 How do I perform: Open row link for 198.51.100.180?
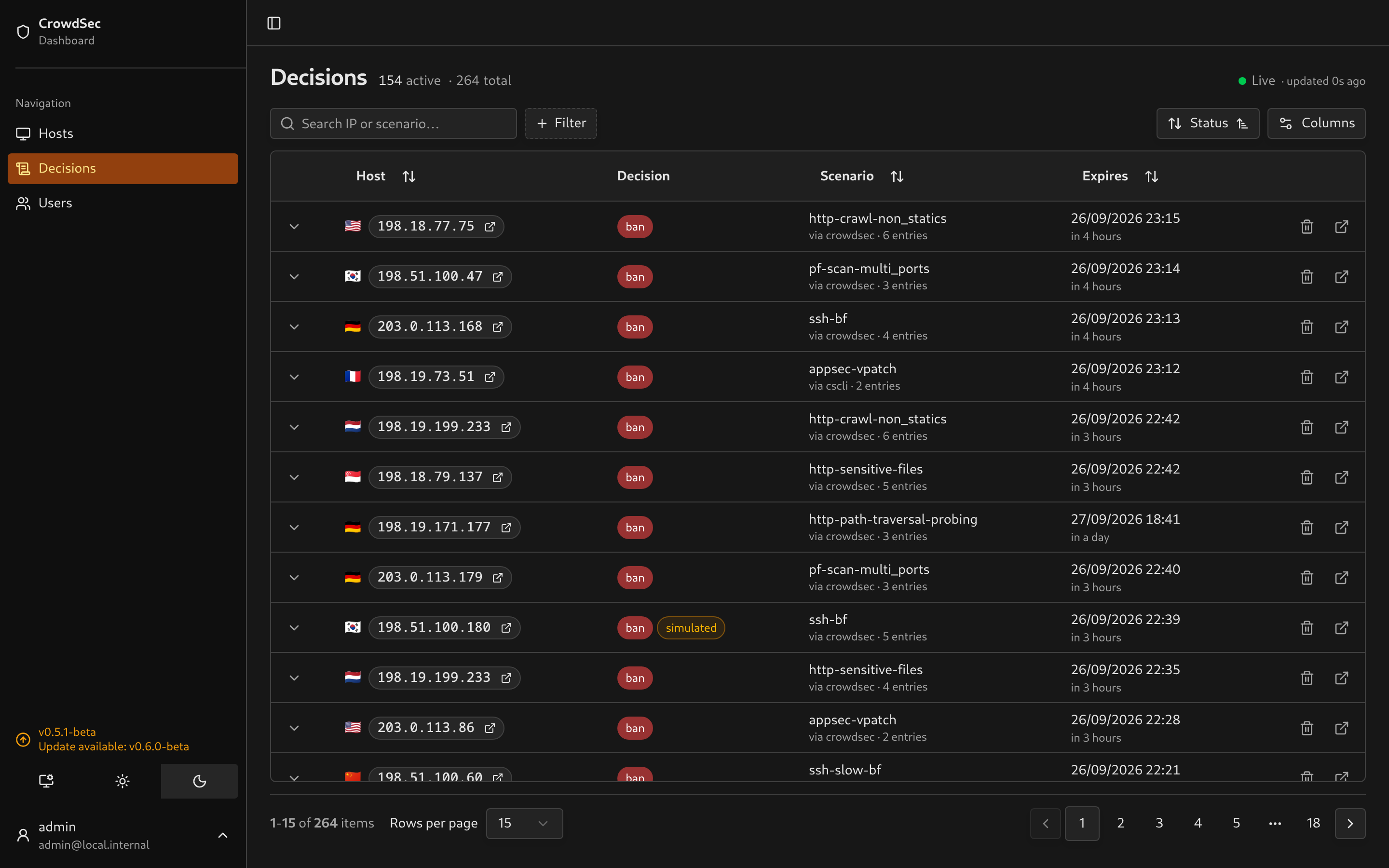(1341, 627)
